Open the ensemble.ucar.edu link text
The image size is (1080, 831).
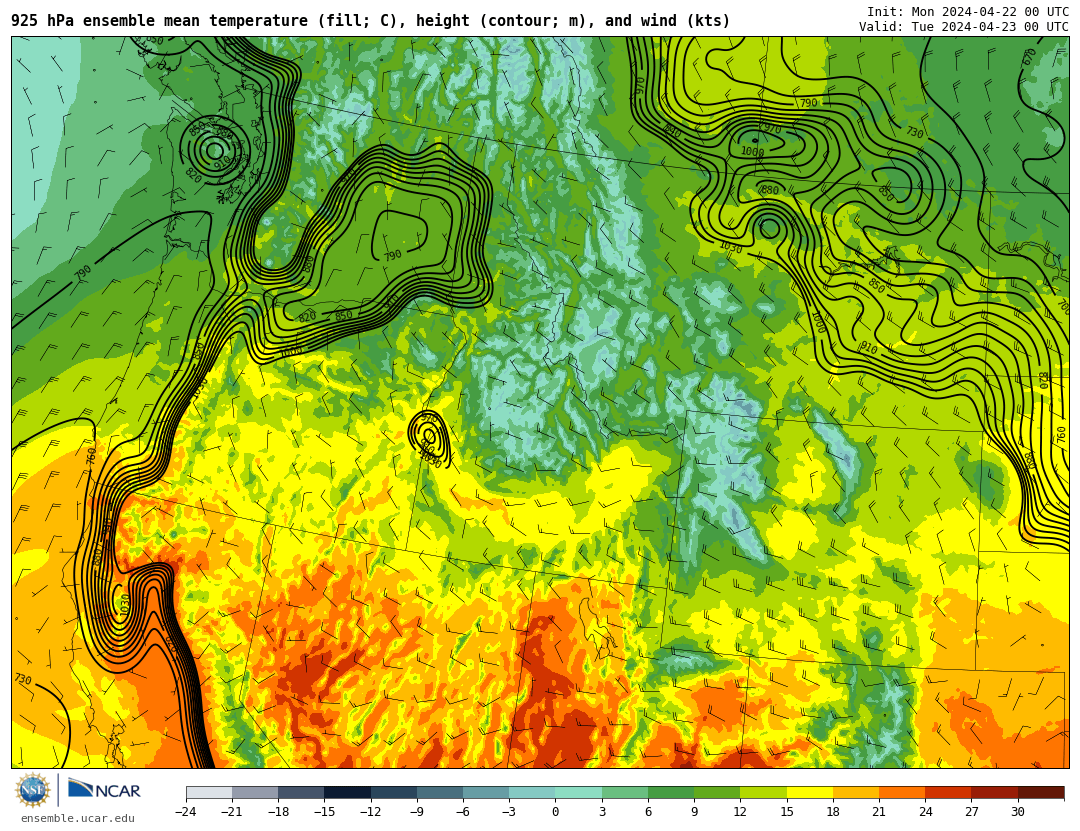(x=78, y=819)
